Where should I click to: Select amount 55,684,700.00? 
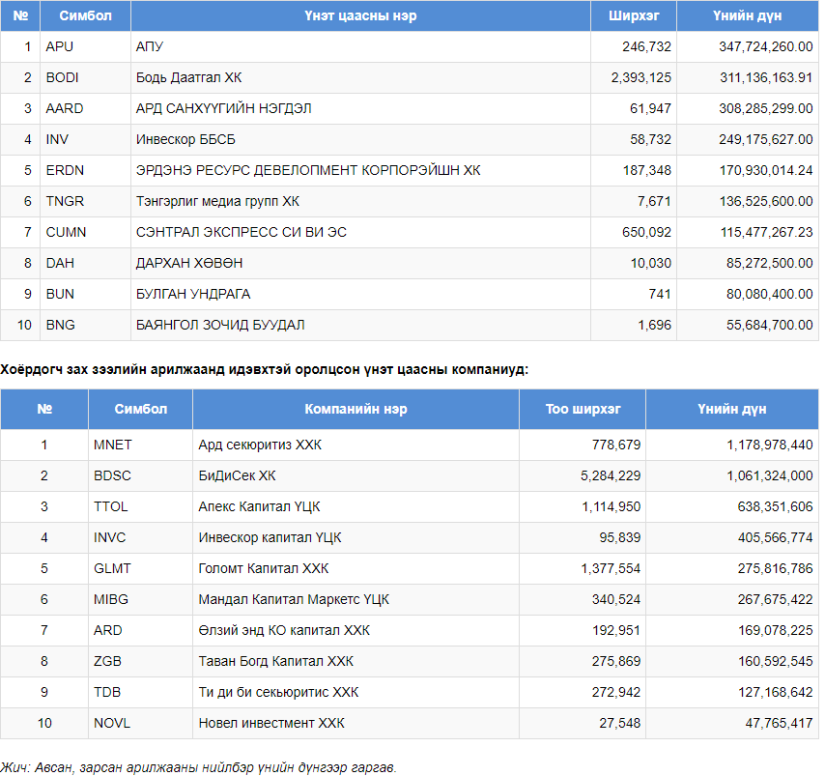[770, 325]
